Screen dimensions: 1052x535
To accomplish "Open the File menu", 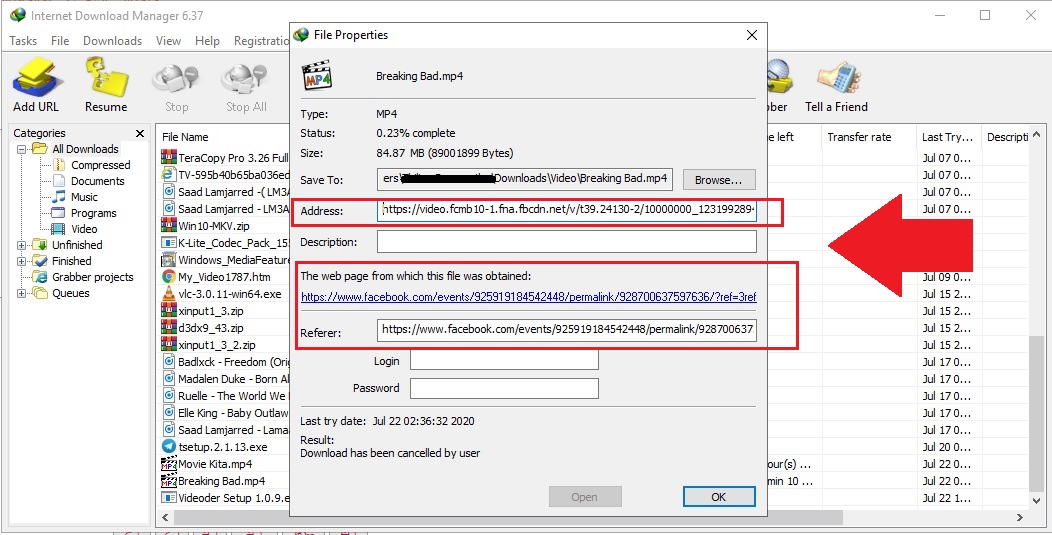I will coord(60,41).
